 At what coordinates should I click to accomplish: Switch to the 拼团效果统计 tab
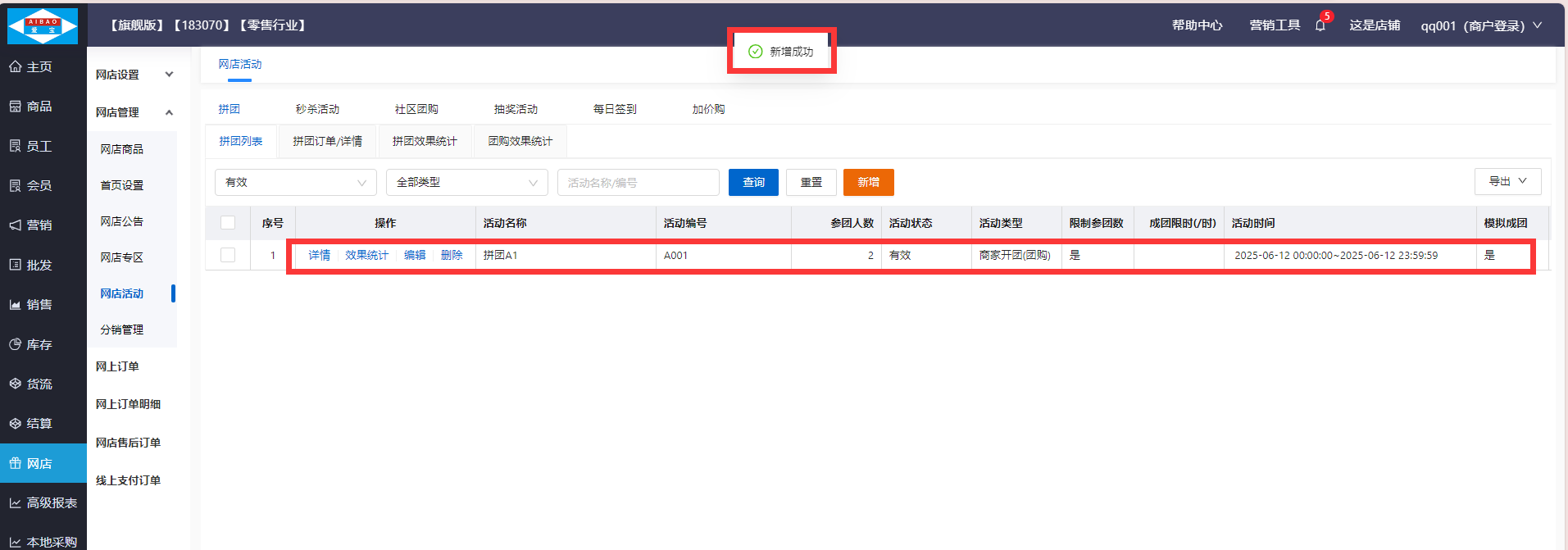tap(425, 141)
